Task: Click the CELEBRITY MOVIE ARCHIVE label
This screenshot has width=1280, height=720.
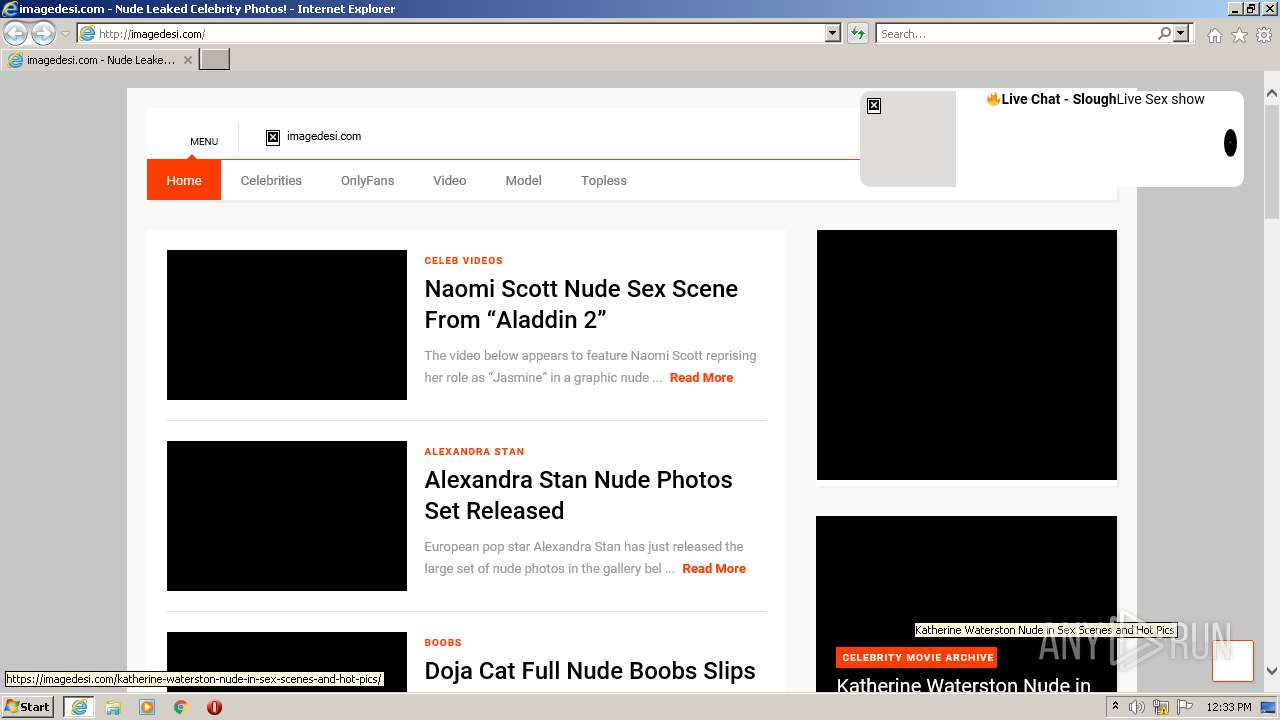Action: 917,658
